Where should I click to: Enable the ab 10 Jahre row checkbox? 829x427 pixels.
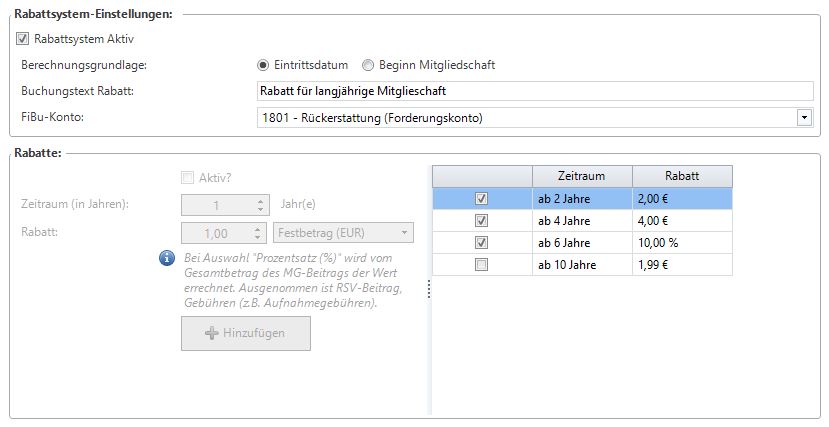click(x=482, y=265)
